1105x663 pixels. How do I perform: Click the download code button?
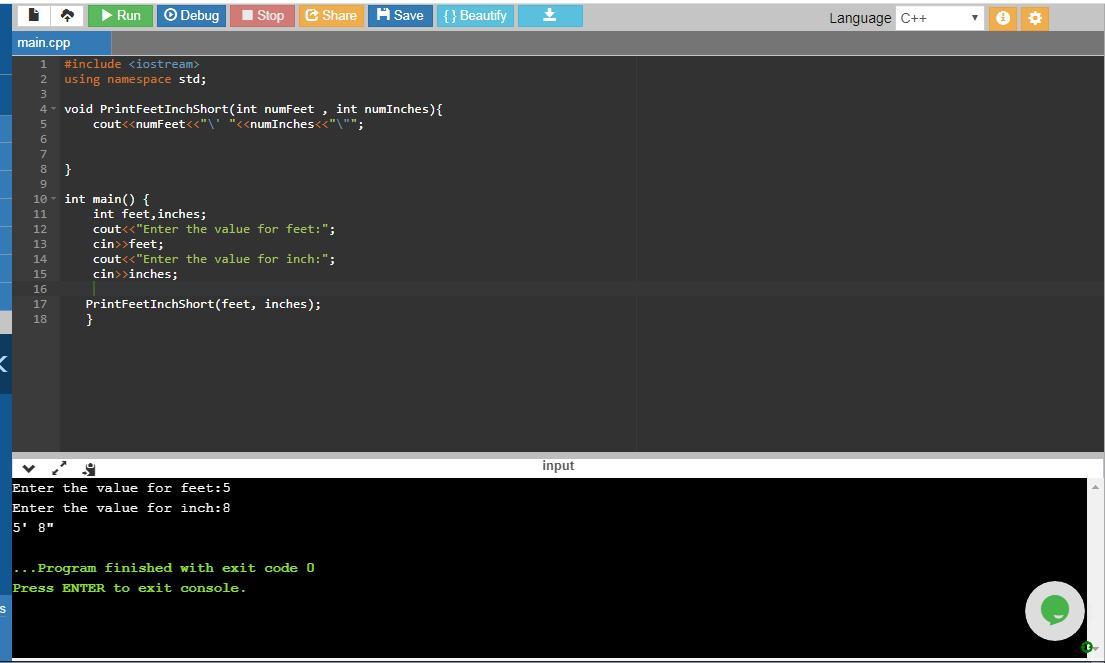click(x=549, y=15)
